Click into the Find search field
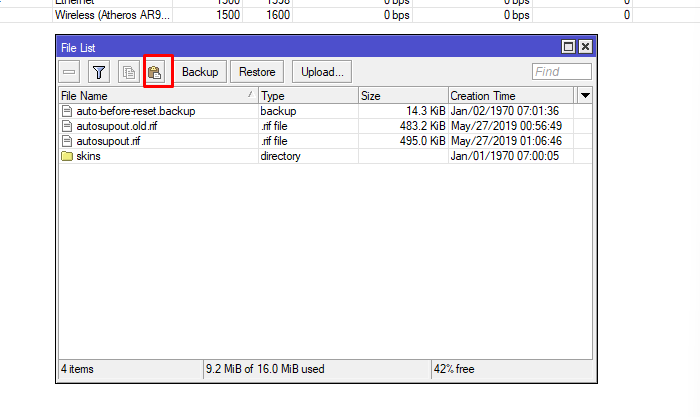 point(561,72)
